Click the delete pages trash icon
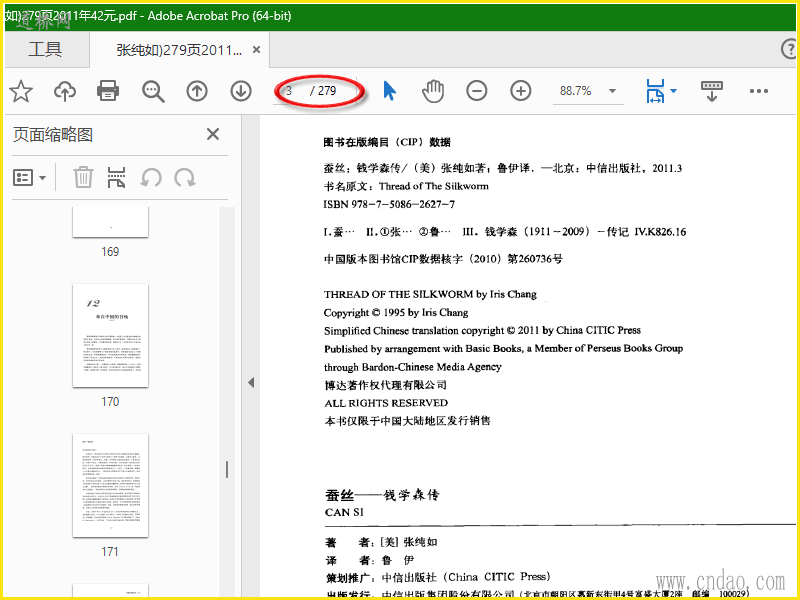800x600 pixels. (83, 178)
